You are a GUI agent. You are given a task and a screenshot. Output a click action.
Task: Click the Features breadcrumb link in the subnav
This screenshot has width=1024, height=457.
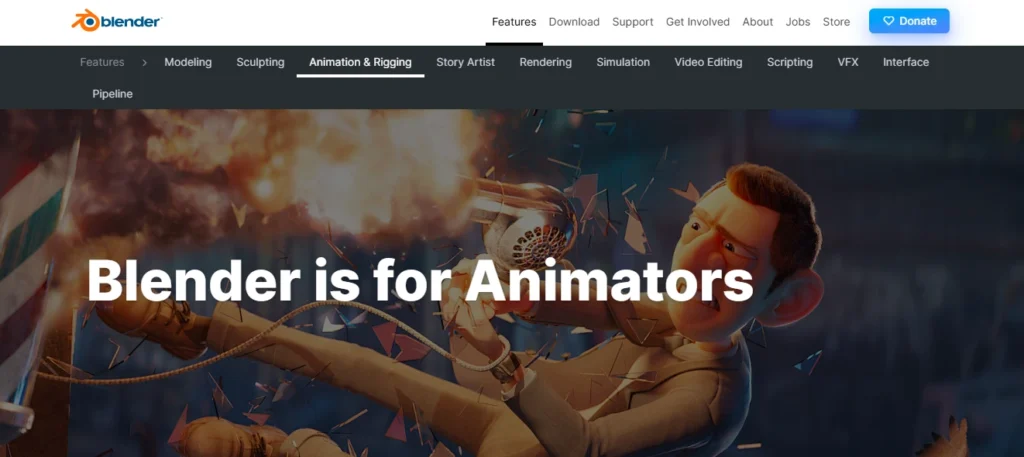(102, 62)
